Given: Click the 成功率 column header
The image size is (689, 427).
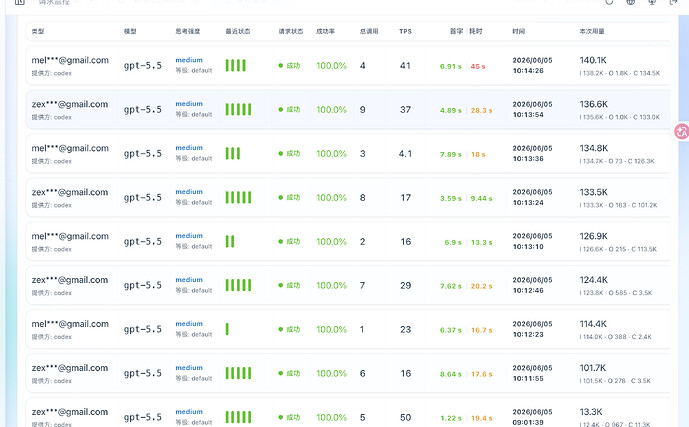Looking at the screenshot, I should 326,32.
